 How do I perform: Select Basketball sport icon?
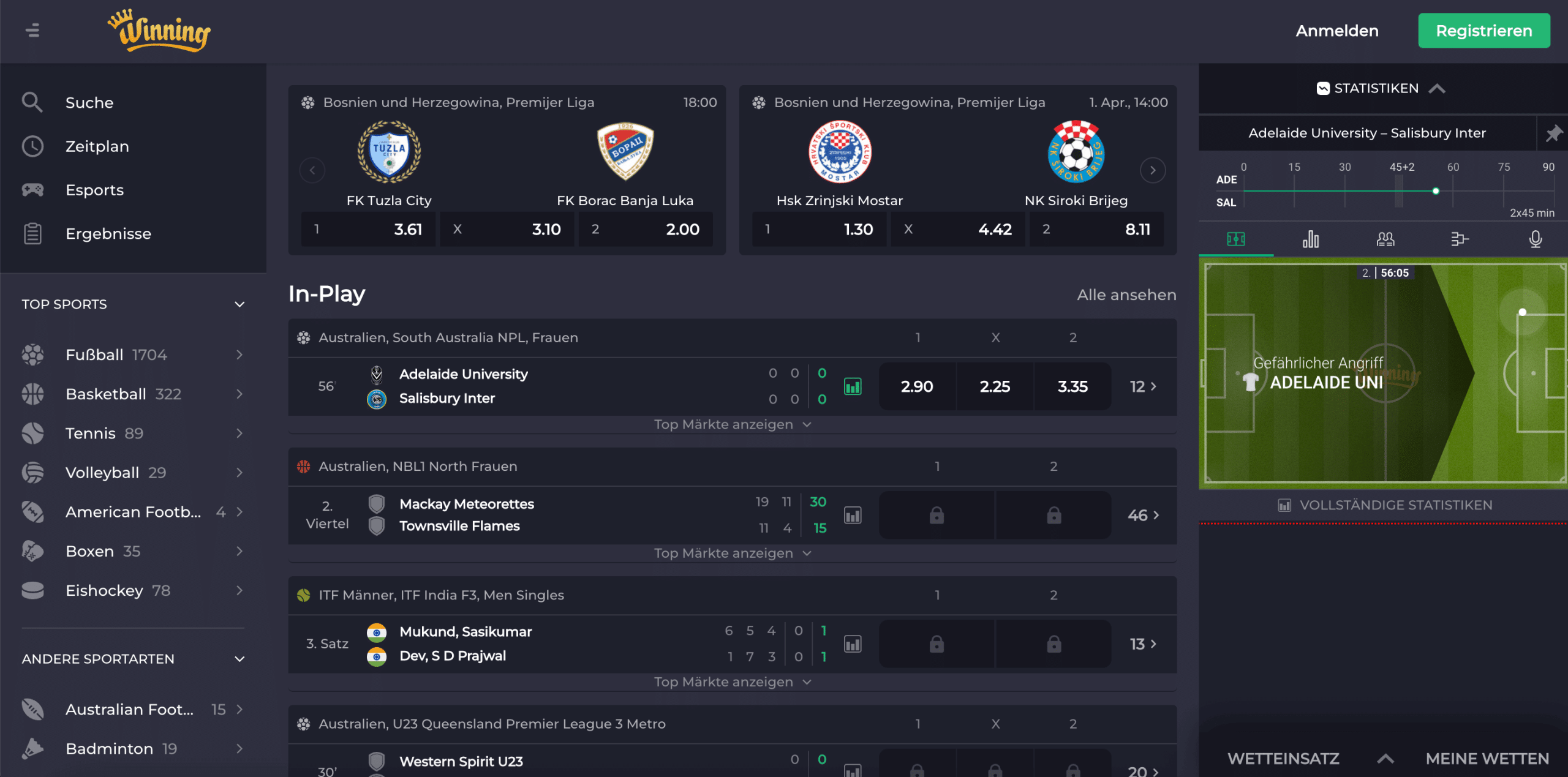point(32,394)
